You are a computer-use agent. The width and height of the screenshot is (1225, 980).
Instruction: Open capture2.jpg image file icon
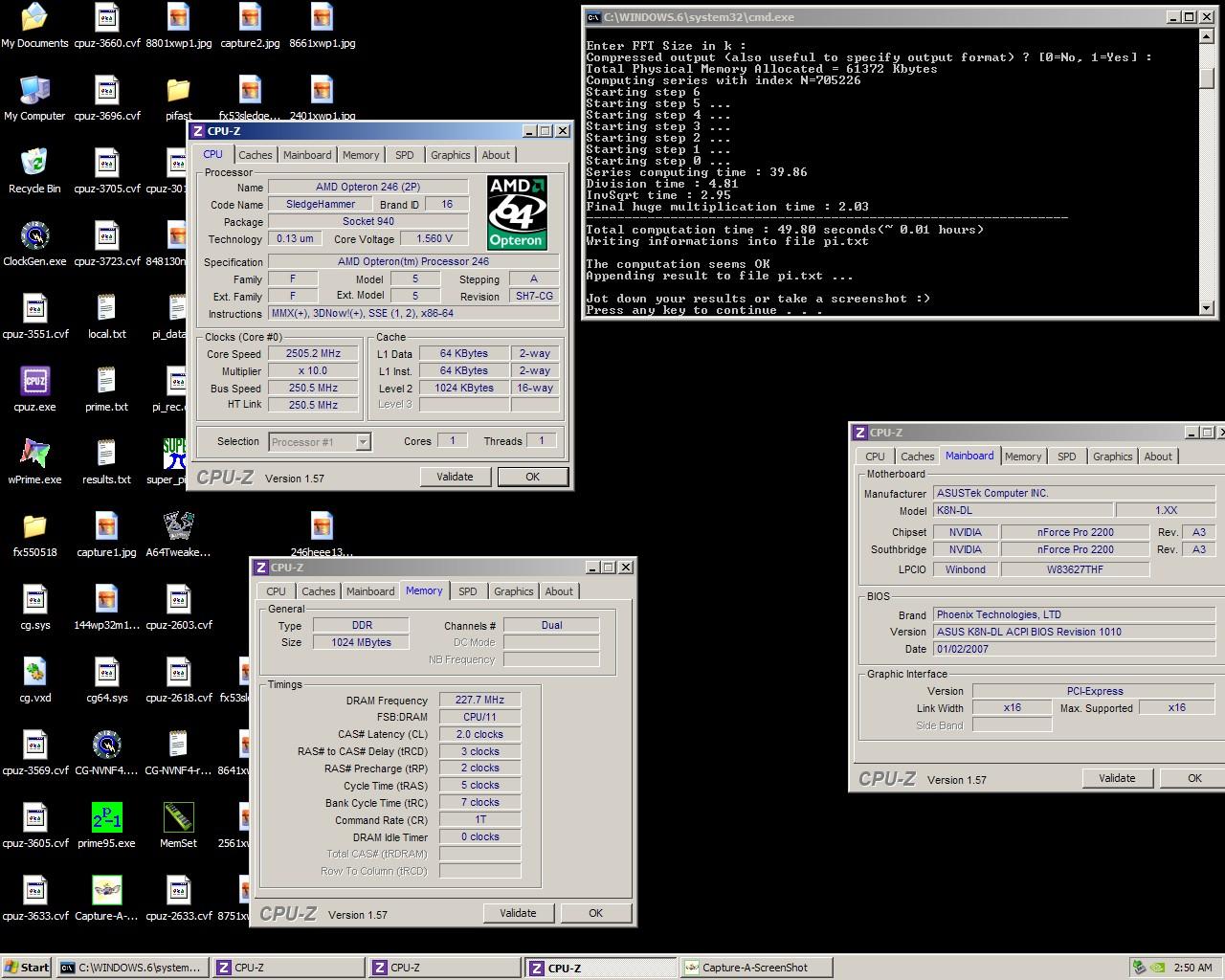pyautogui.click(x=250, y=26)
